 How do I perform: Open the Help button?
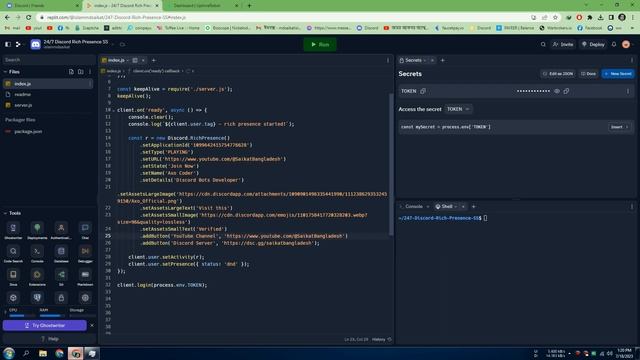tap(49, 339)
